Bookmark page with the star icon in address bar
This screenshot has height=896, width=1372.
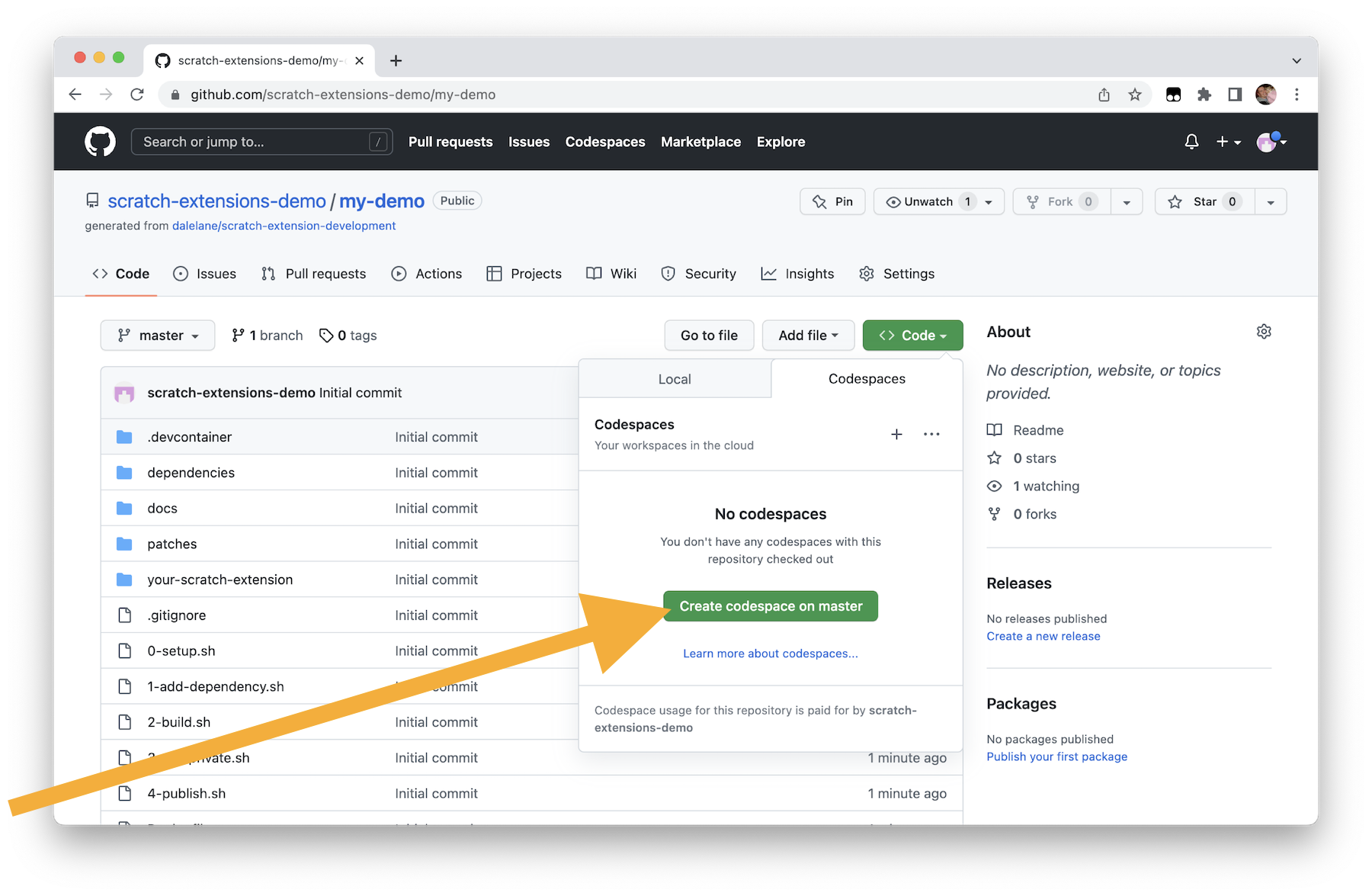1135,95
